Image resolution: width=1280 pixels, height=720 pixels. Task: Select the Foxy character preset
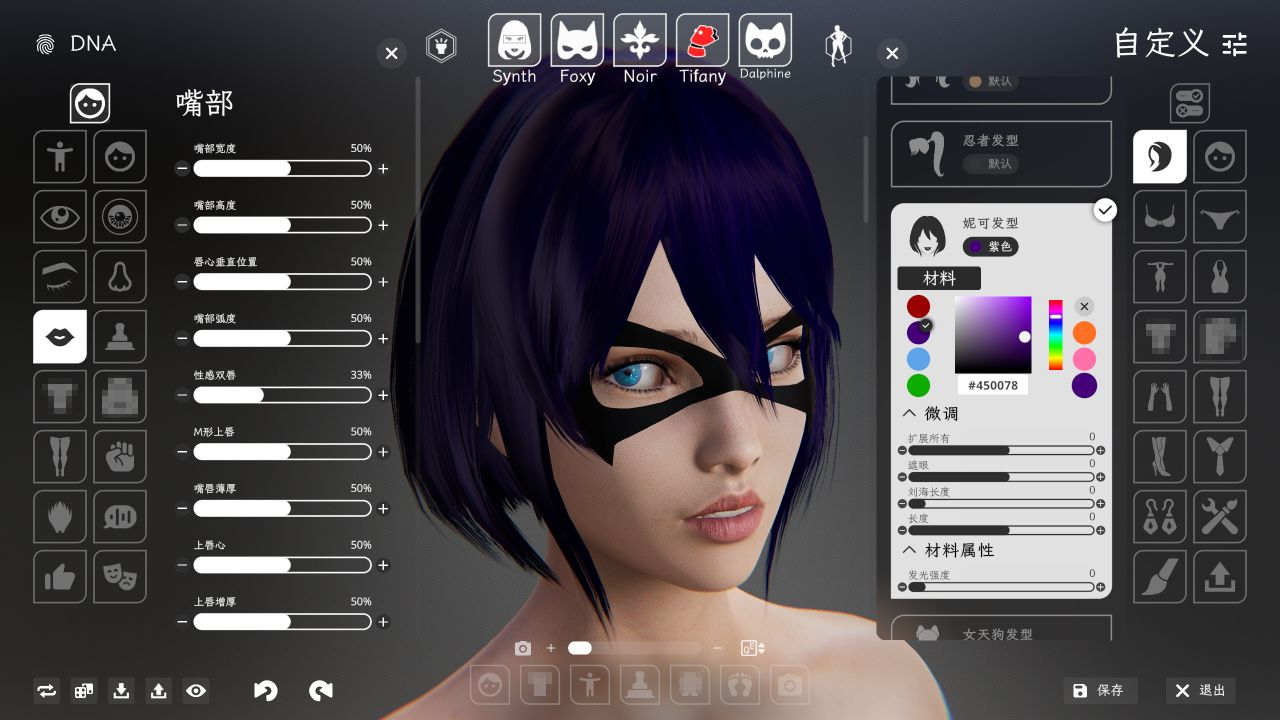point(577,49)
